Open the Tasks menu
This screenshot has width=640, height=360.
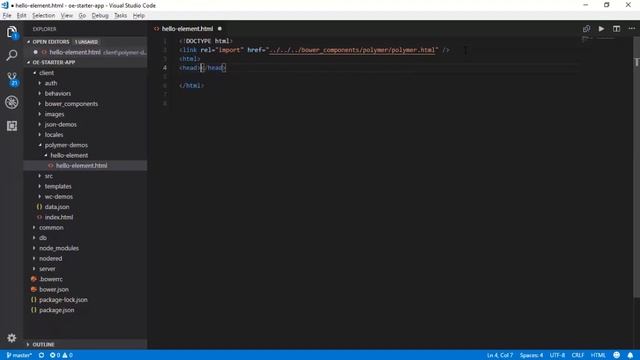click(120, 16)
